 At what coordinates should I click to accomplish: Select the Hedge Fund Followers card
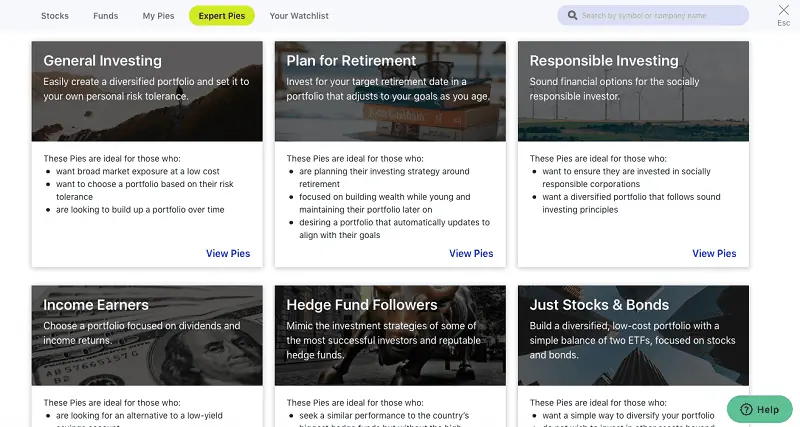coord(390,335)
